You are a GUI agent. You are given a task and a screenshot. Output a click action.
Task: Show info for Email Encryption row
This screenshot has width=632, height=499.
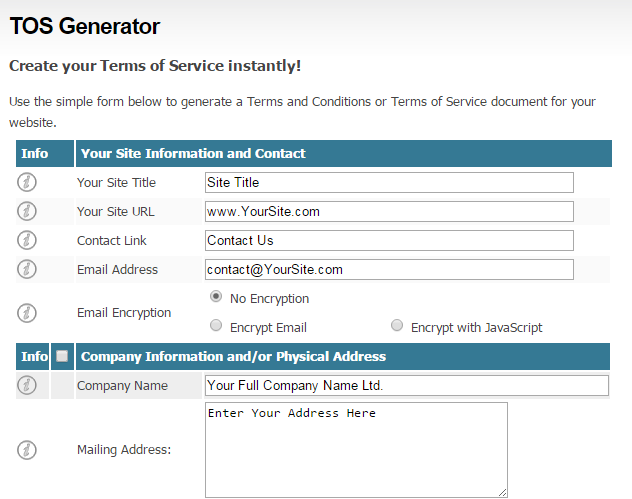tap(27, 312)
